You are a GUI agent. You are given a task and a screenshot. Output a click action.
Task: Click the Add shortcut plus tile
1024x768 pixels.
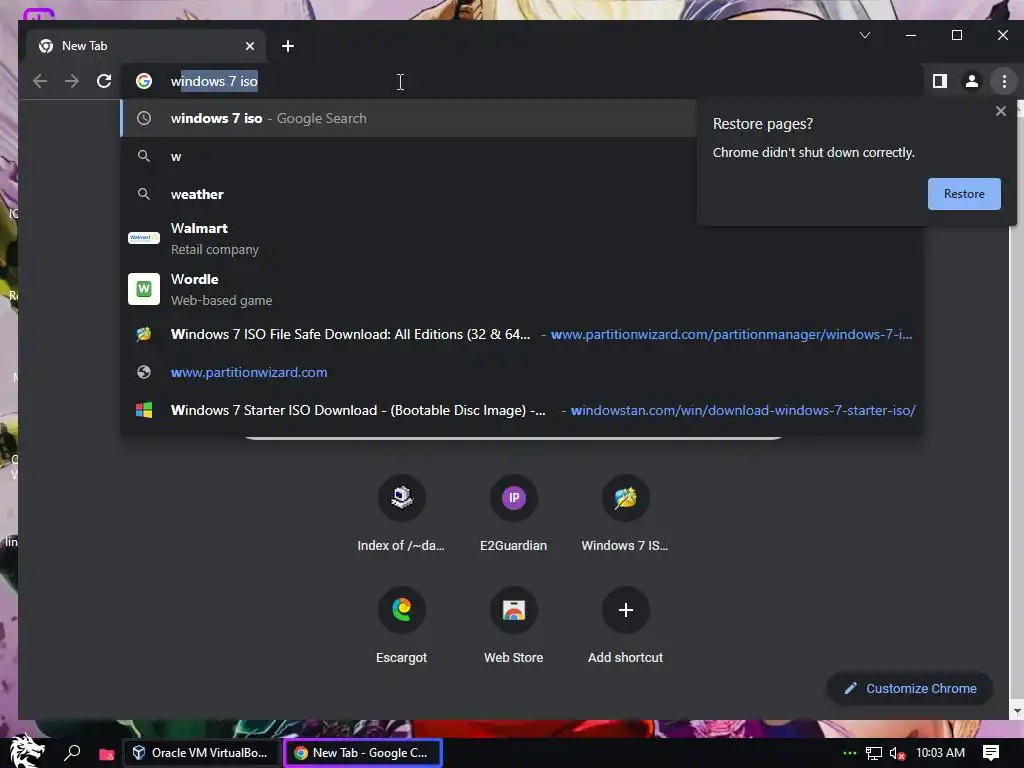625,626
